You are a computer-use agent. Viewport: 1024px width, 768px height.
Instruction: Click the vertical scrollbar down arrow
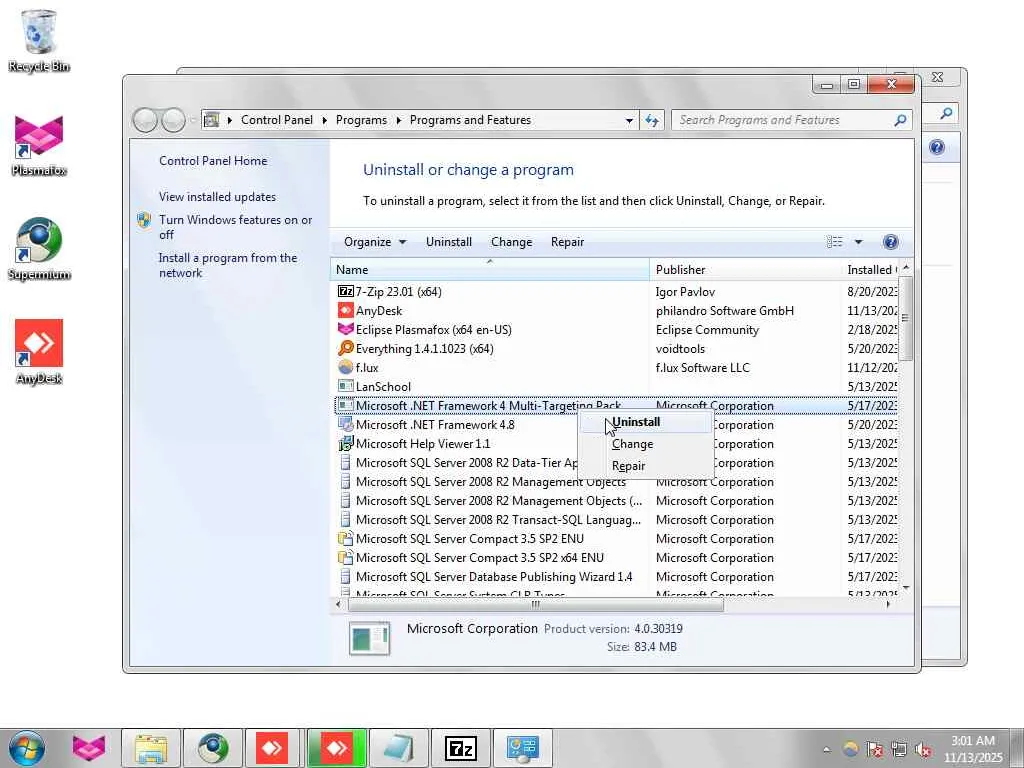click(x=905, y=588)
